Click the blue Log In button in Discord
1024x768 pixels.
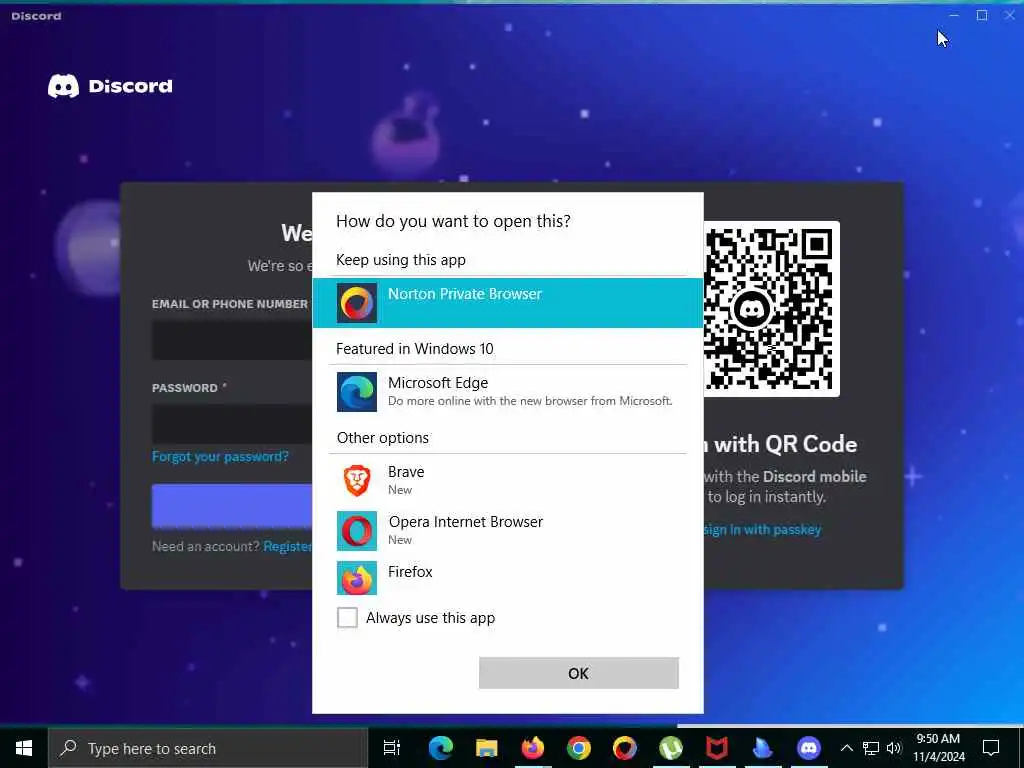click(x=232, y=505)
